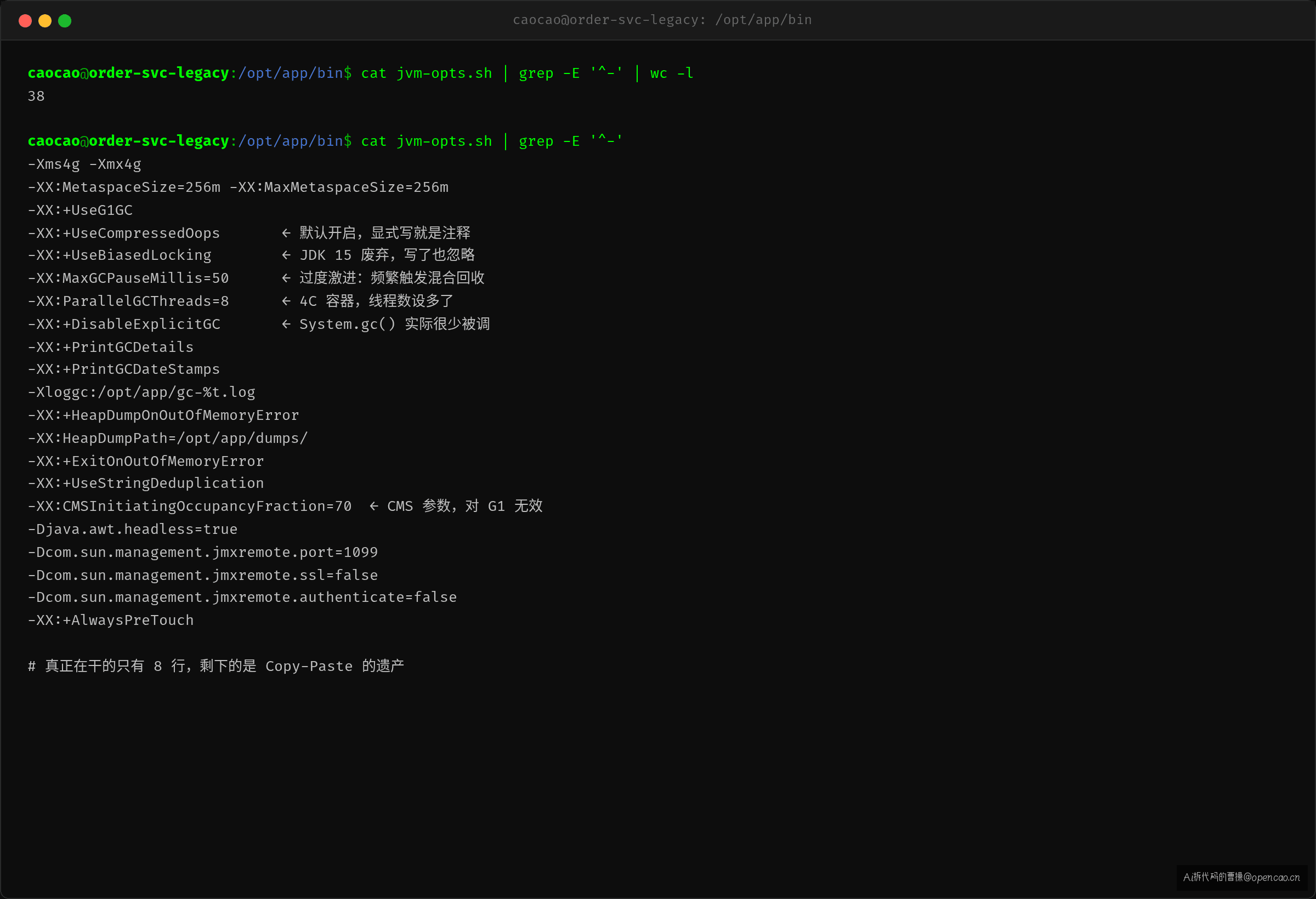This screenshot has width=1316, height=899.
Task: Click the window title caocao@order-svc-legacy
Action: (662, 20)
